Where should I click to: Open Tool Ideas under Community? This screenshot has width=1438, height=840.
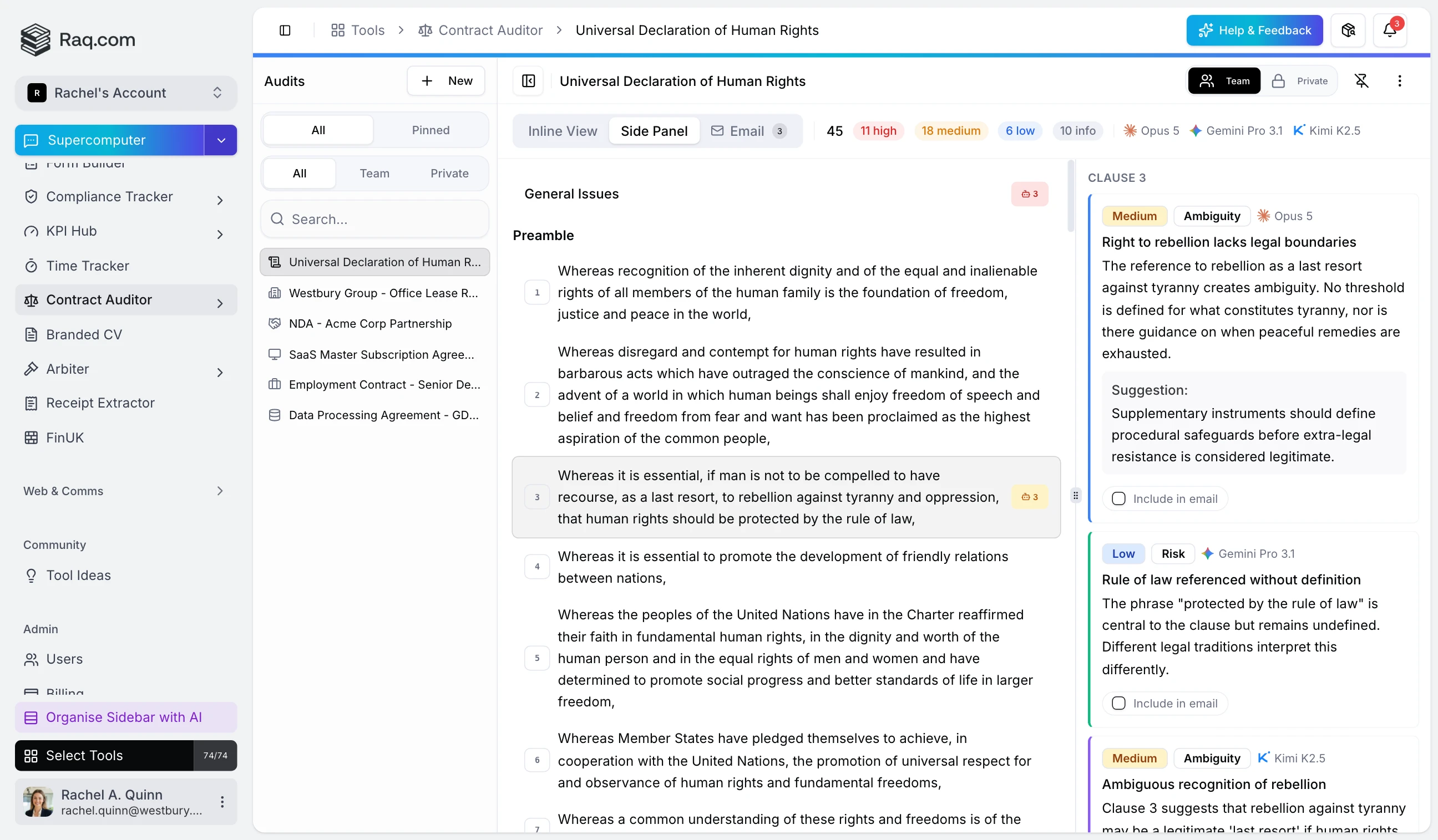(79, 576)
